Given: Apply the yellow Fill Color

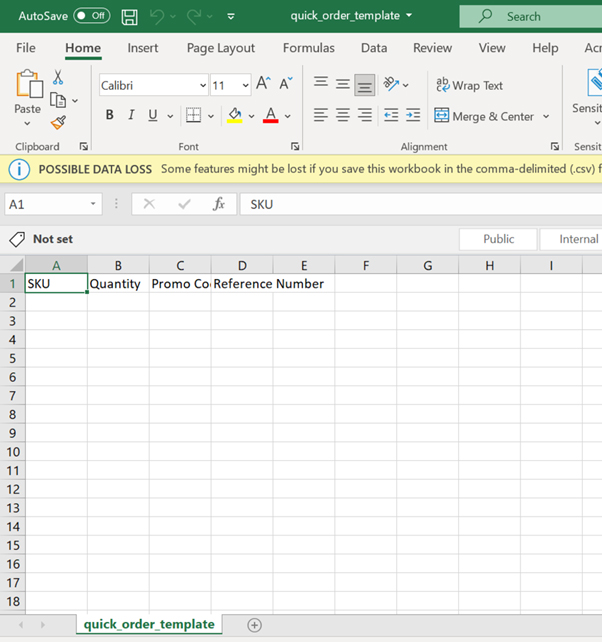Looking at the screenshot, I should coord(235,115).
